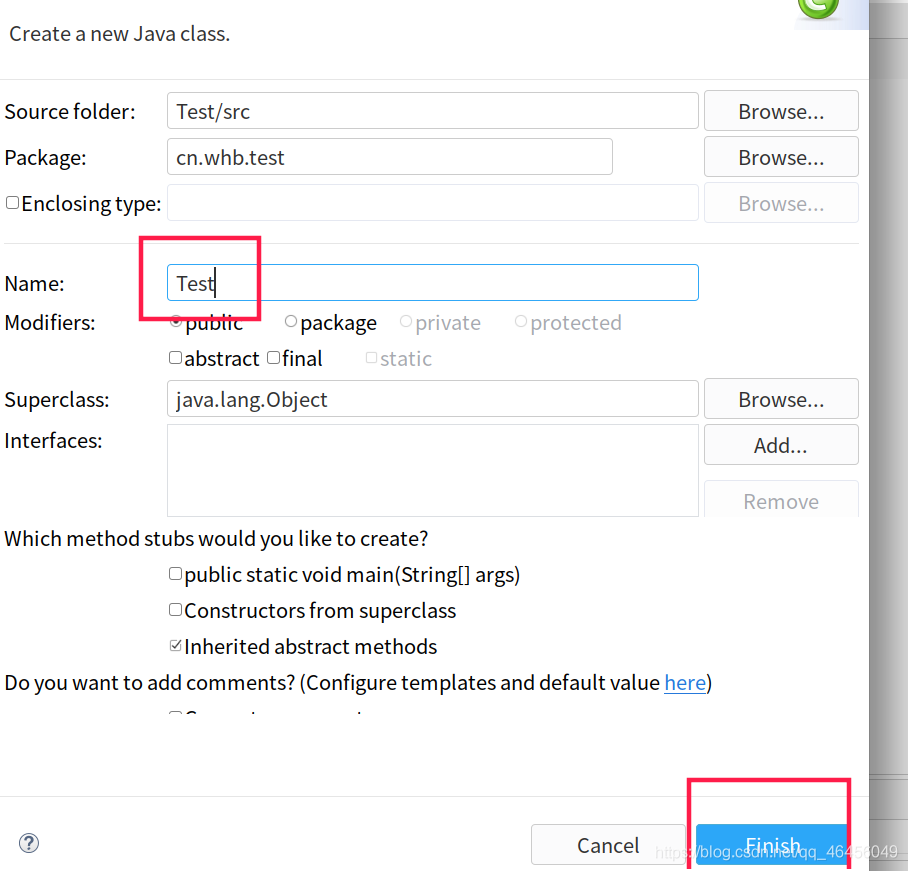Enable Constructors from superclass option
908x871 pixels.
[175, 610]
